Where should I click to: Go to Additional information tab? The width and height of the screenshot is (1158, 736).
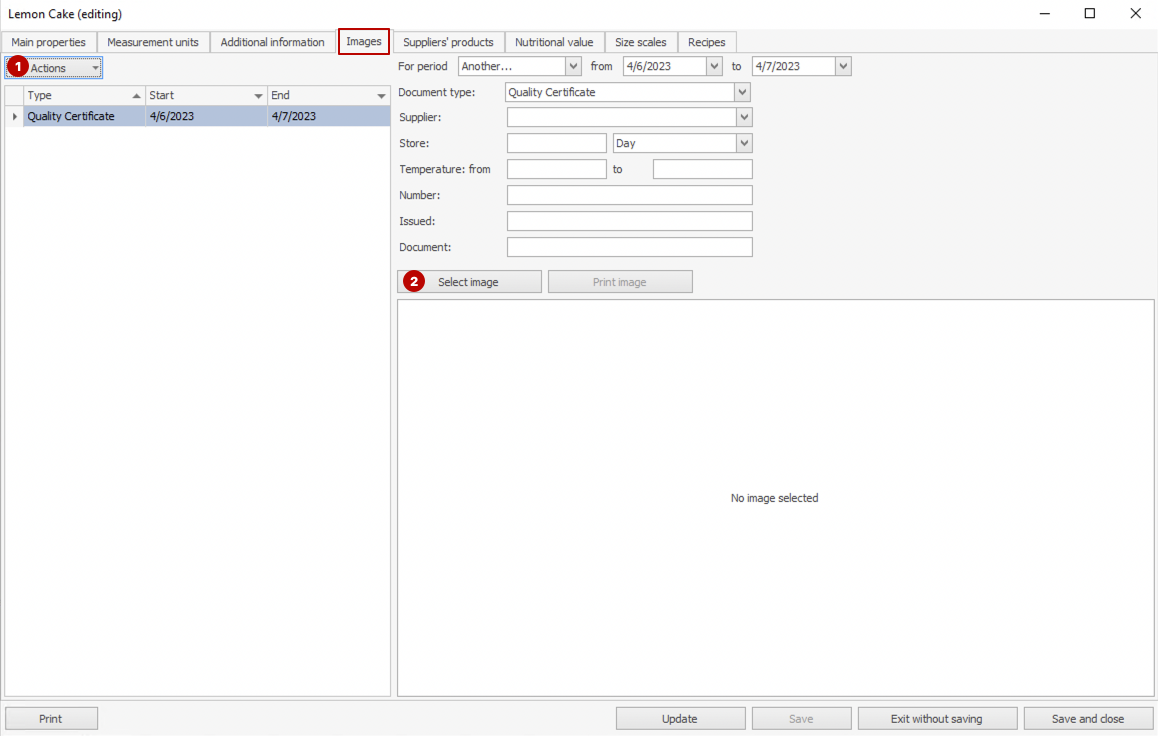click(272, 42)
